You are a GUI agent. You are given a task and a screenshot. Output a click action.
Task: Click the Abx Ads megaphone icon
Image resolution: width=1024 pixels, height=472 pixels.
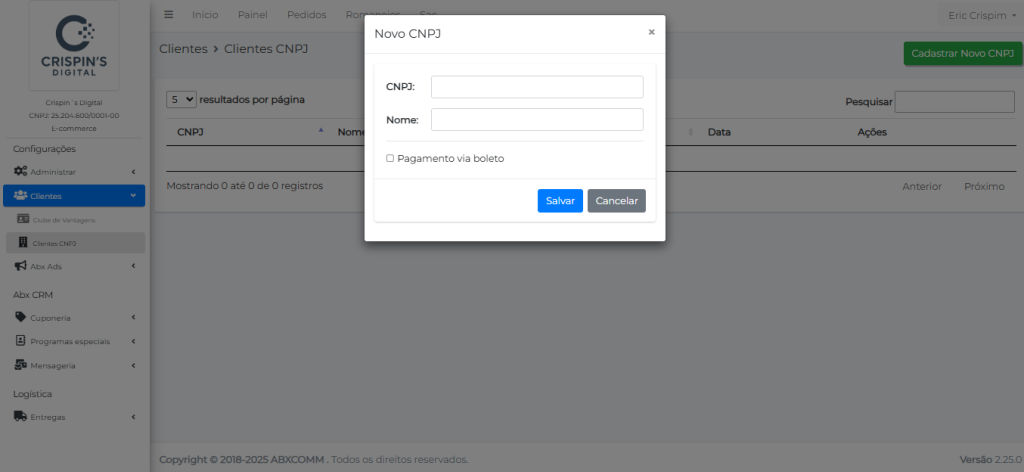coord(20,266)
